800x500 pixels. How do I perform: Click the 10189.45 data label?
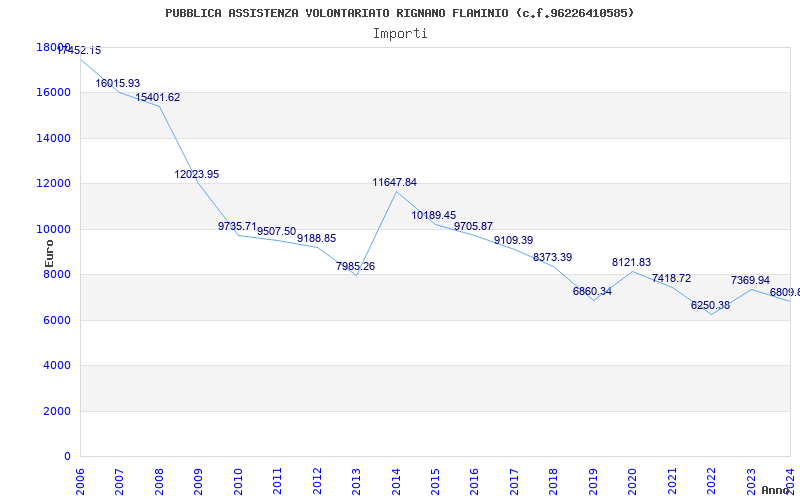click(434, 216)
